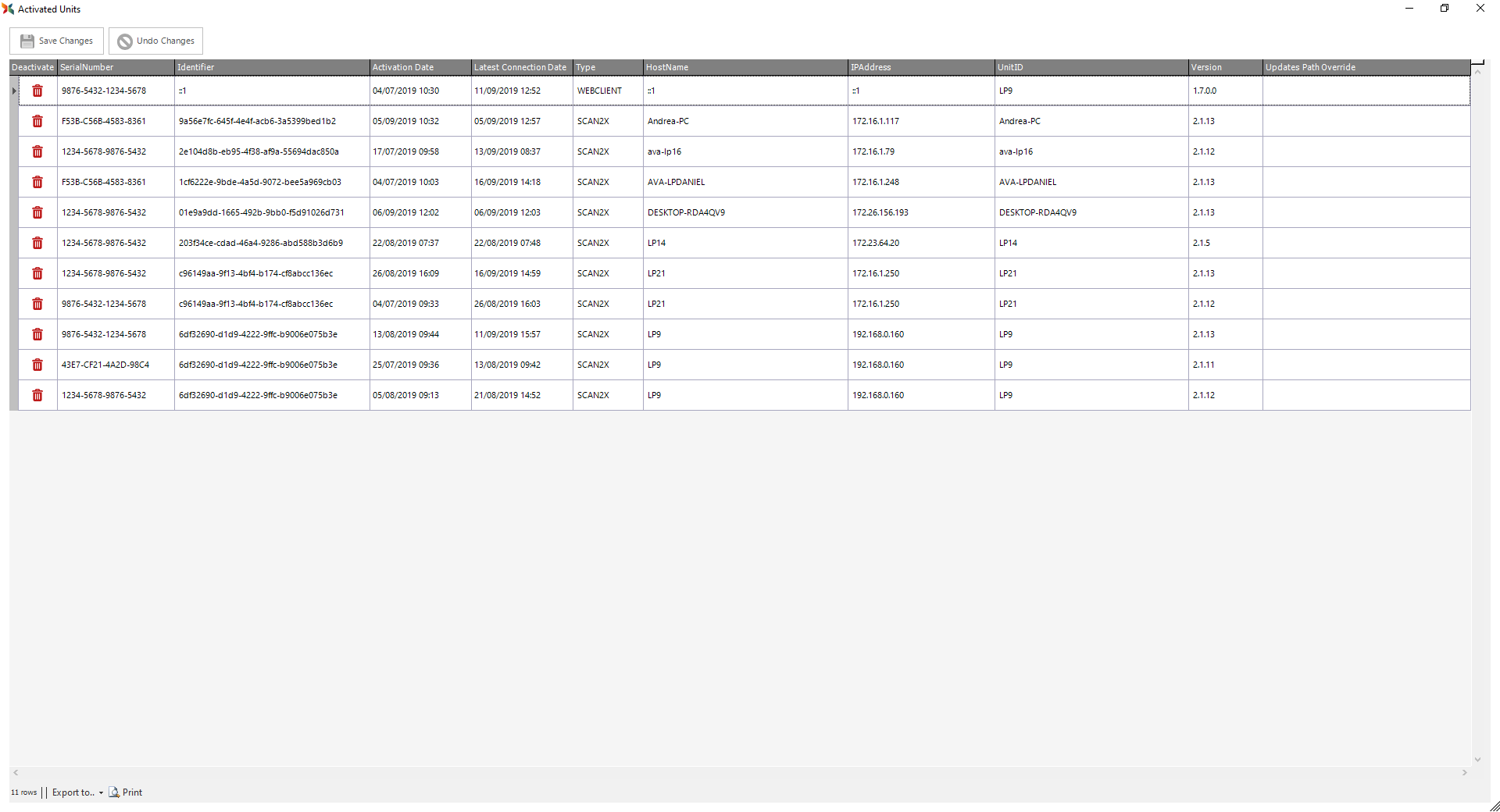Select Updates Path Override cell for WEBCLIENT row

(1365, 91)
